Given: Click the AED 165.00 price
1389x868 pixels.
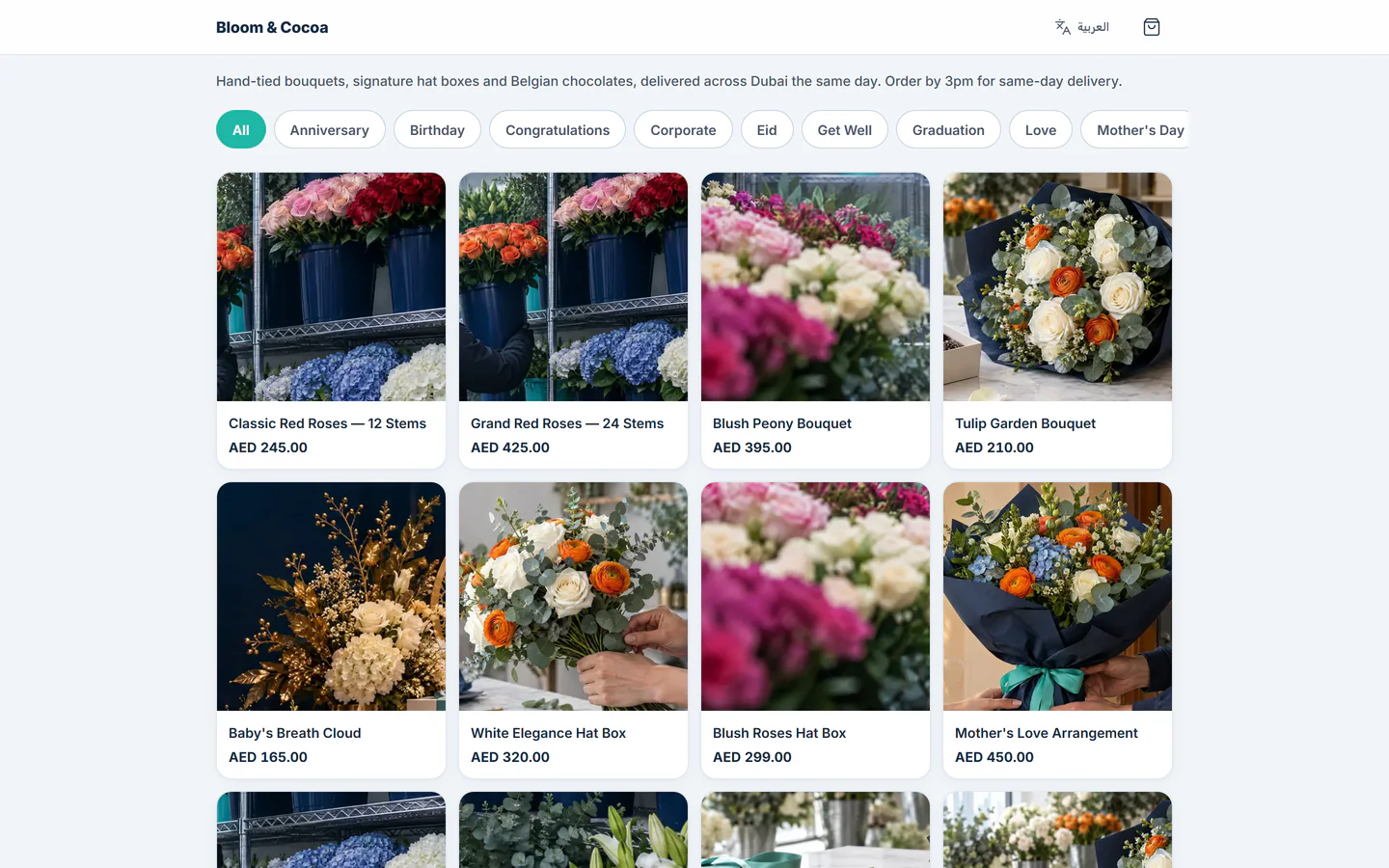Looking at the screenshot, I should 268,757.
